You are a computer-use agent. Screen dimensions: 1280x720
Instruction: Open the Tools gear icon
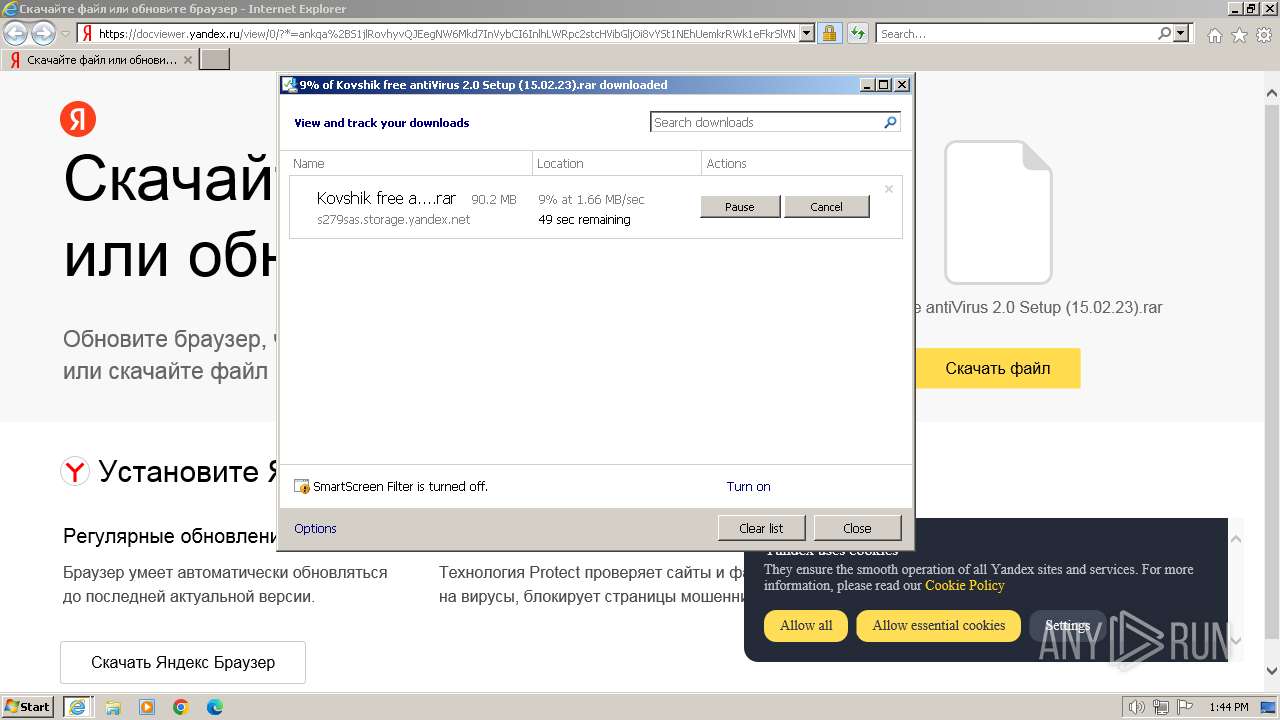pos(1264,35)
